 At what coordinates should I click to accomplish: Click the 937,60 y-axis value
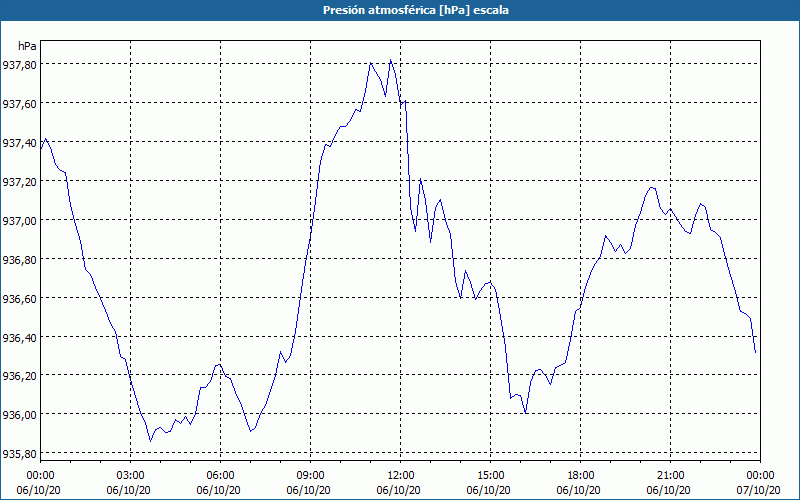[19, 104]
